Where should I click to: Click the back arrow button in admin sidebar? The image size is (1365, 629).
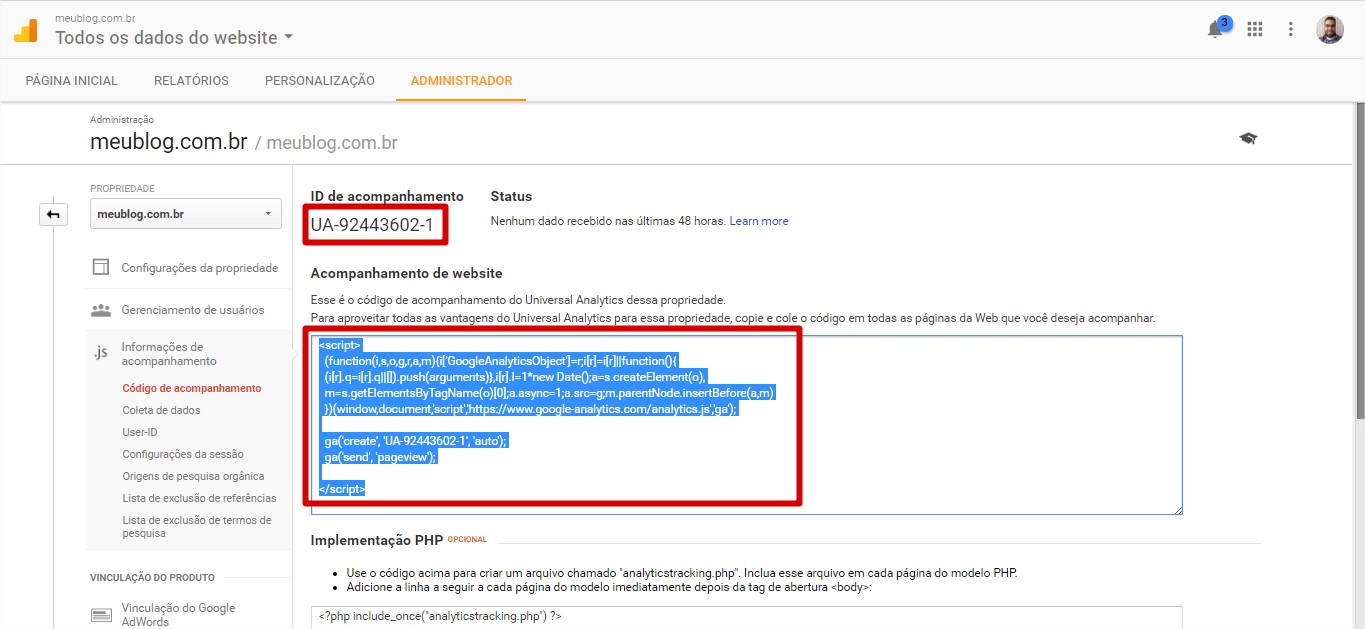click(53, 214)
